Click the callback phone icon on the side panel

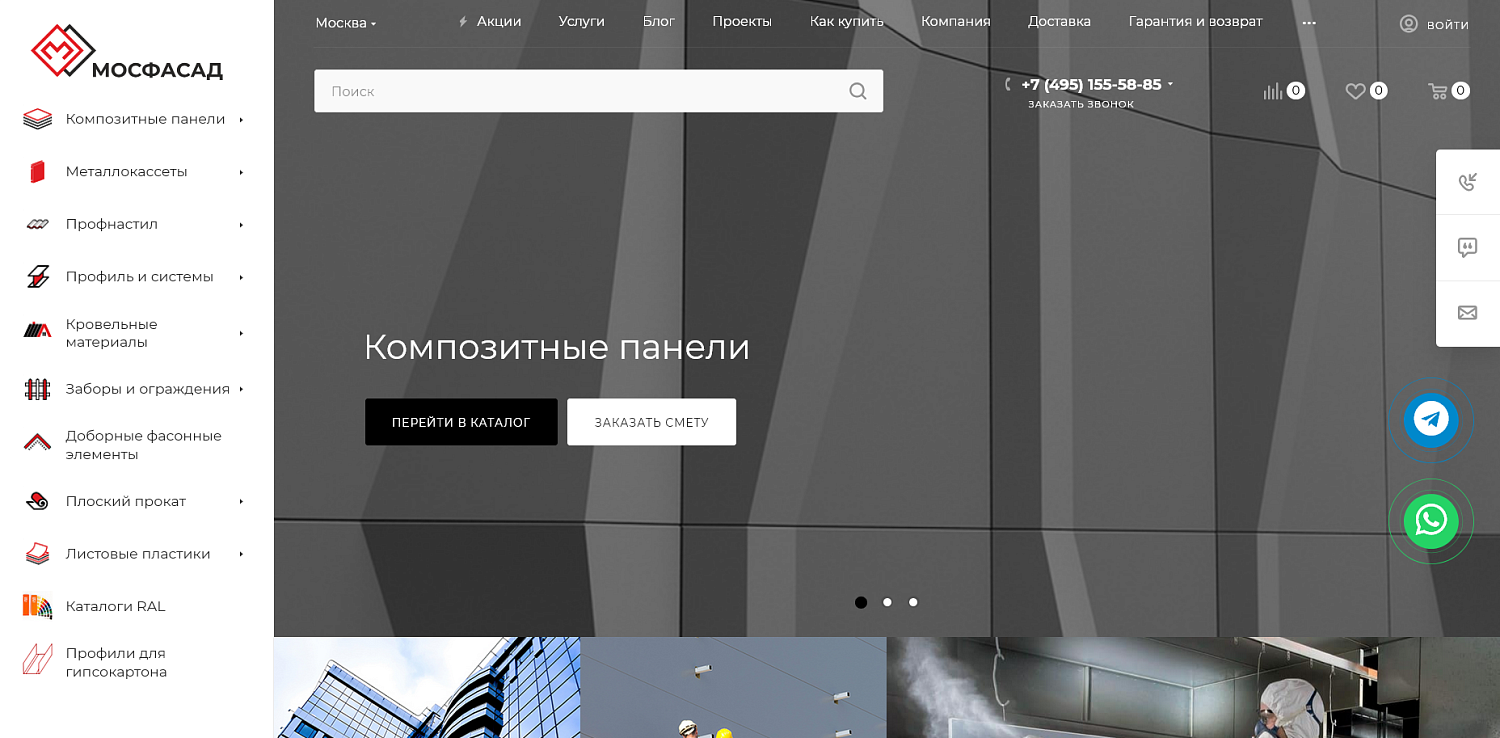[1467, 182]
